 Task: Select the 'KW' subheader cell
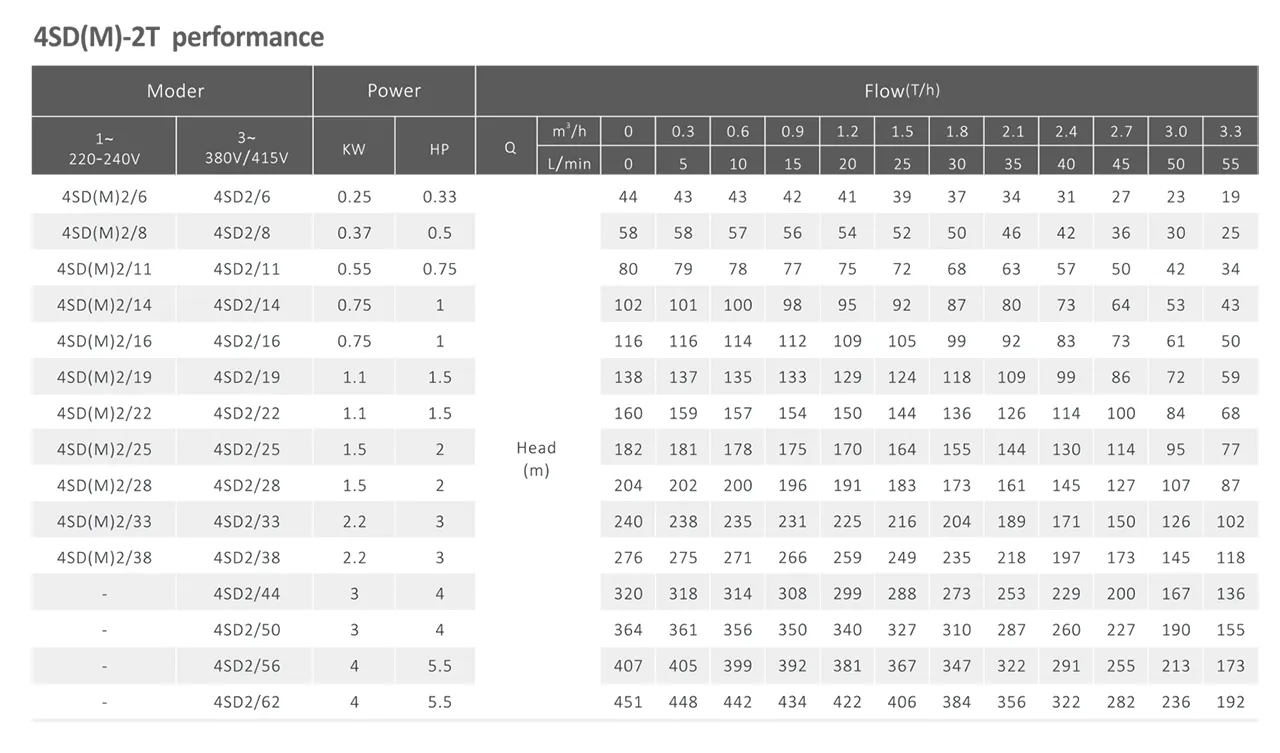[x=354, y=149]
